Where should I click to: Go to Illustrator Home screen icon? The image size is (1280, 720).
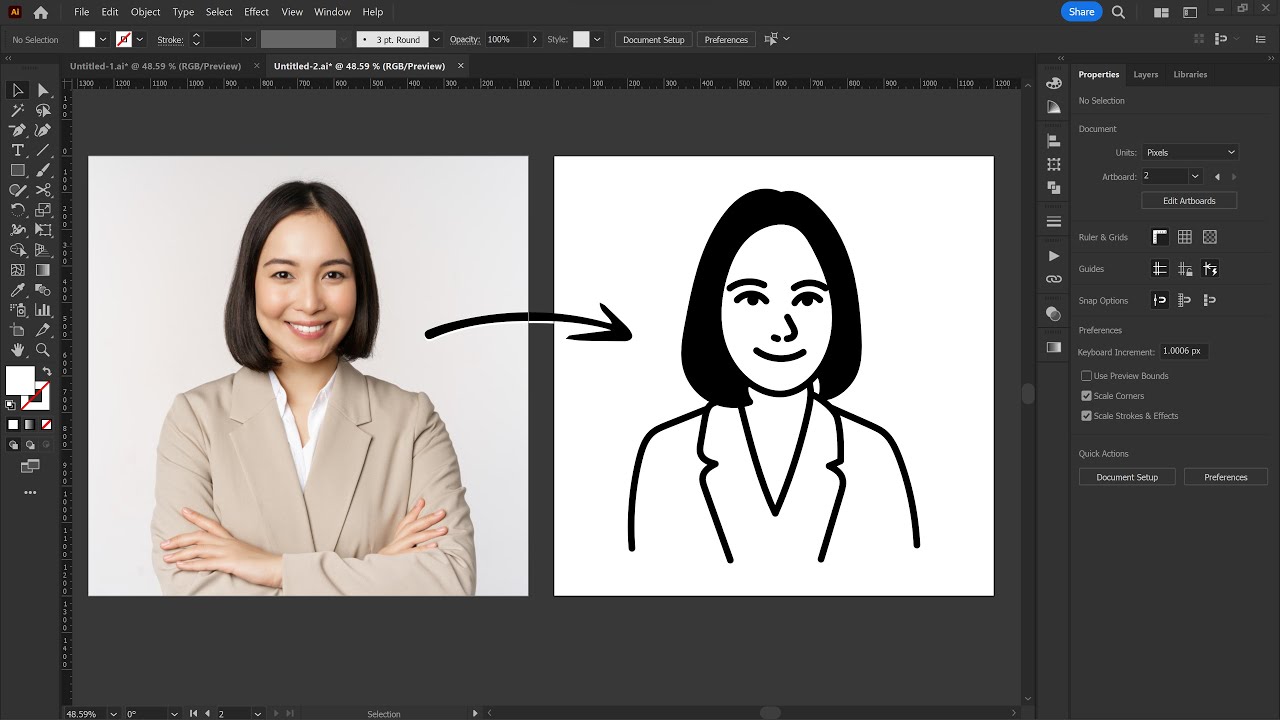[40, 12]
